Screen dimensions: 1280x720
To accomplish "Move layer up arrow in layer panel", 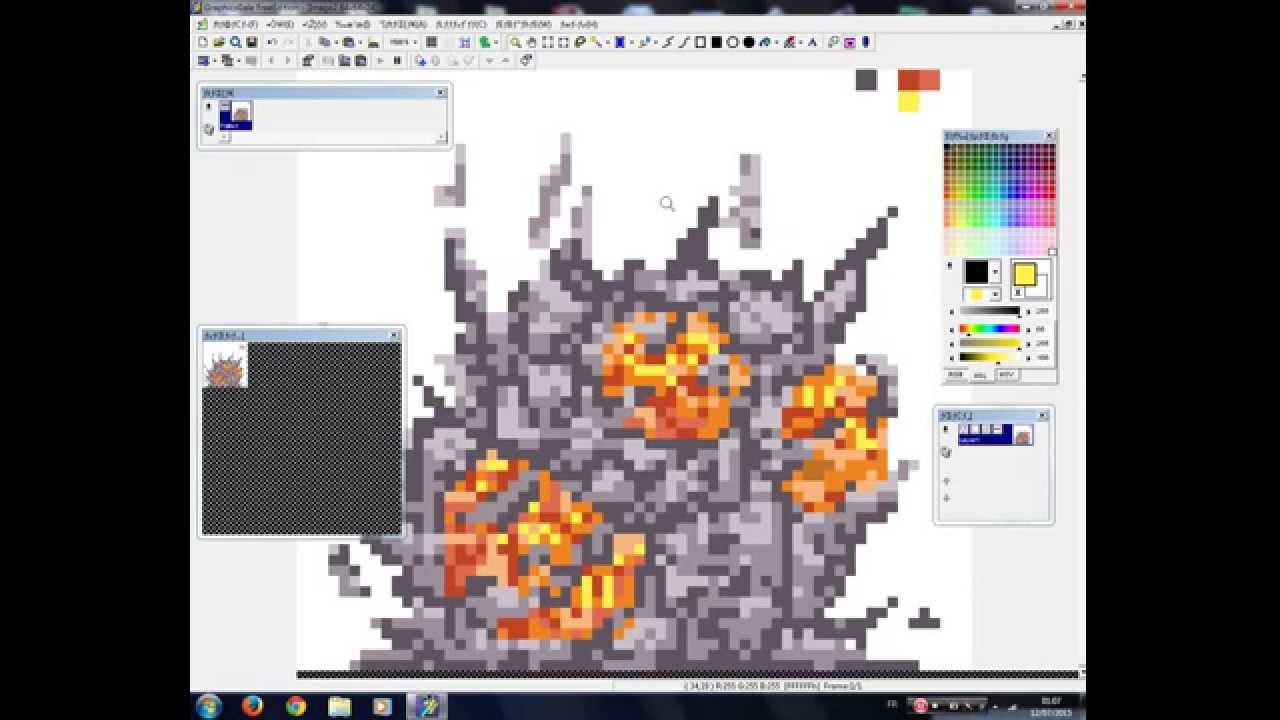I will [x=946, y=481].
